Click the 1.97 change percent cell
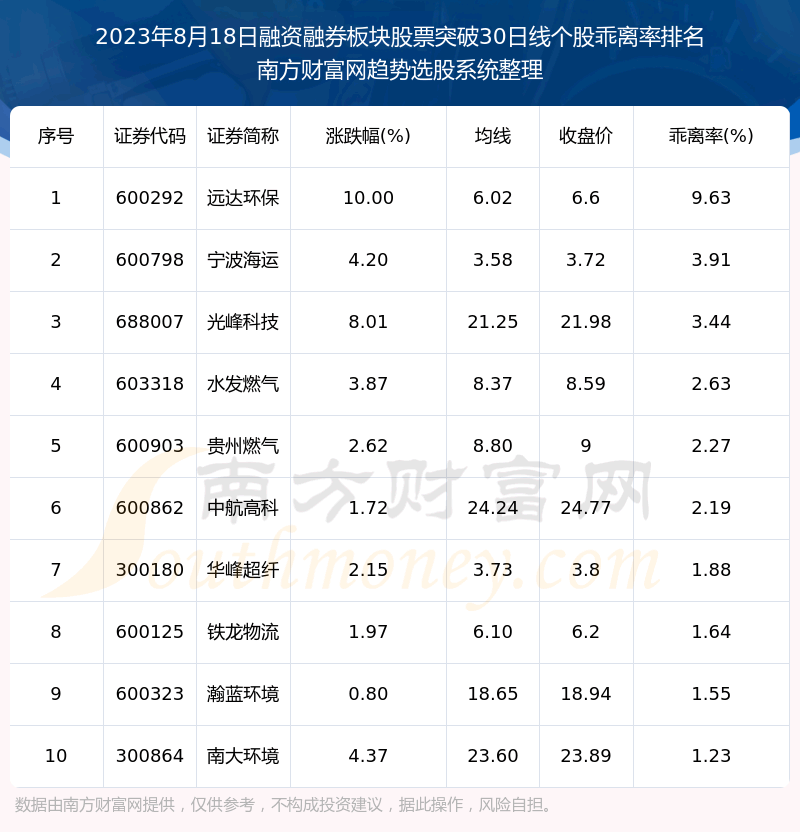 [x=368, y=632]
